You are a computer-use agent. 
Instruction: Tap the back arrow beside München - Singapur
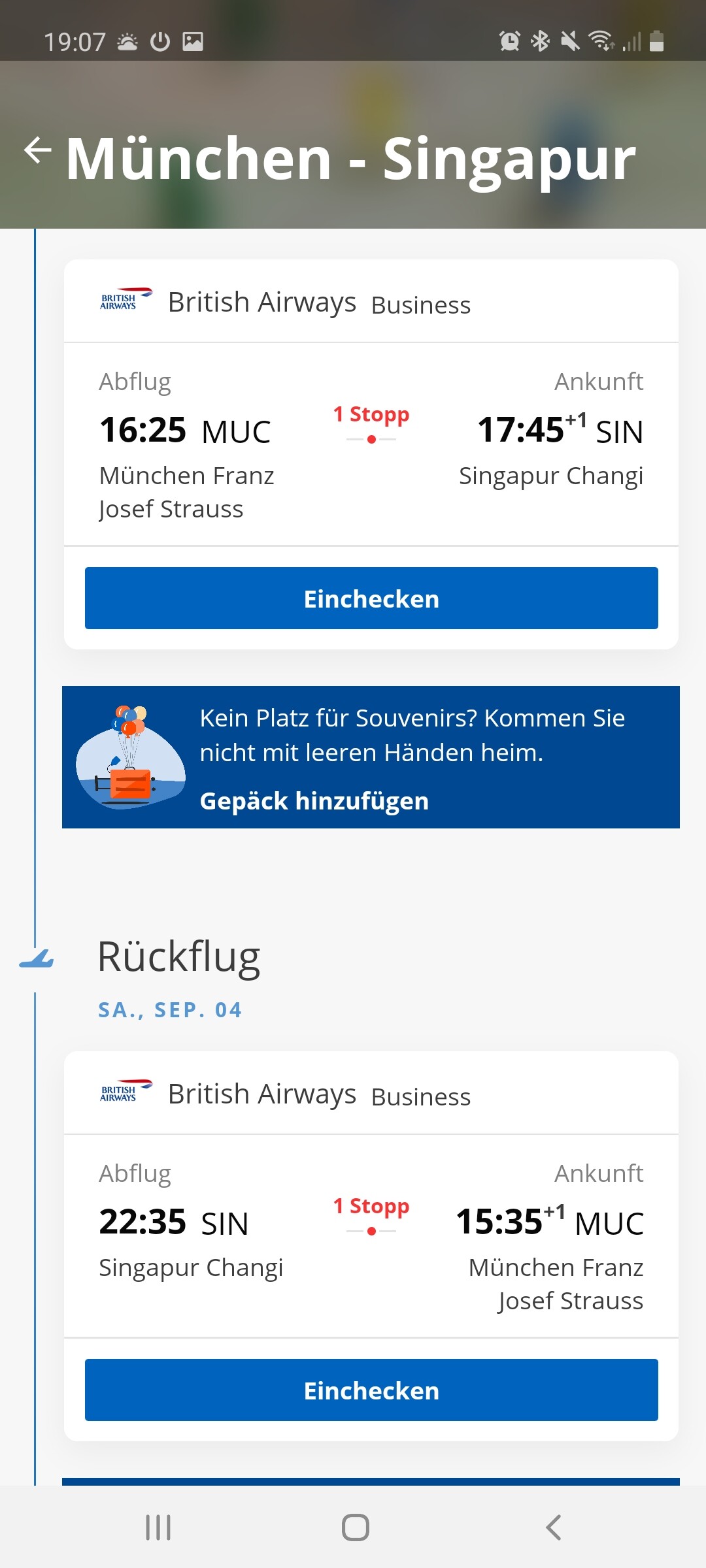coord(38,150)
